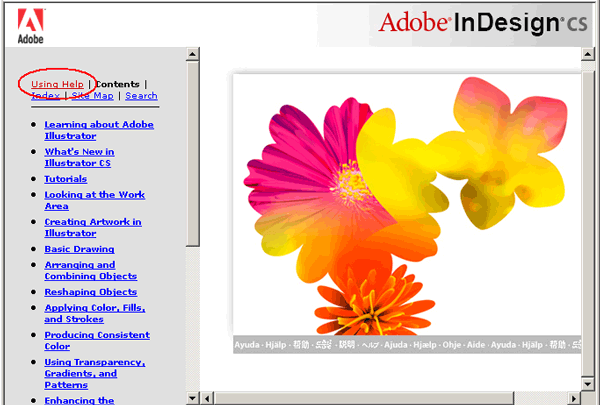Open the Search link

point(141,96)
